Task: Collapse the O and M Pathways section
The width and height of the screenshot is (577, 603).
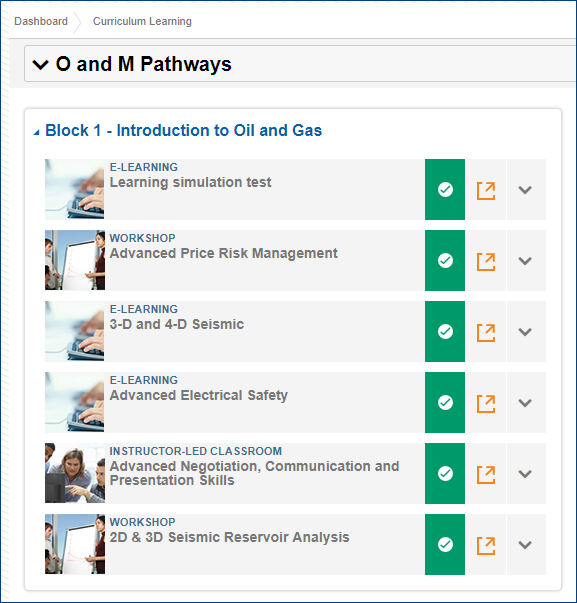Action: click(40, 65)
